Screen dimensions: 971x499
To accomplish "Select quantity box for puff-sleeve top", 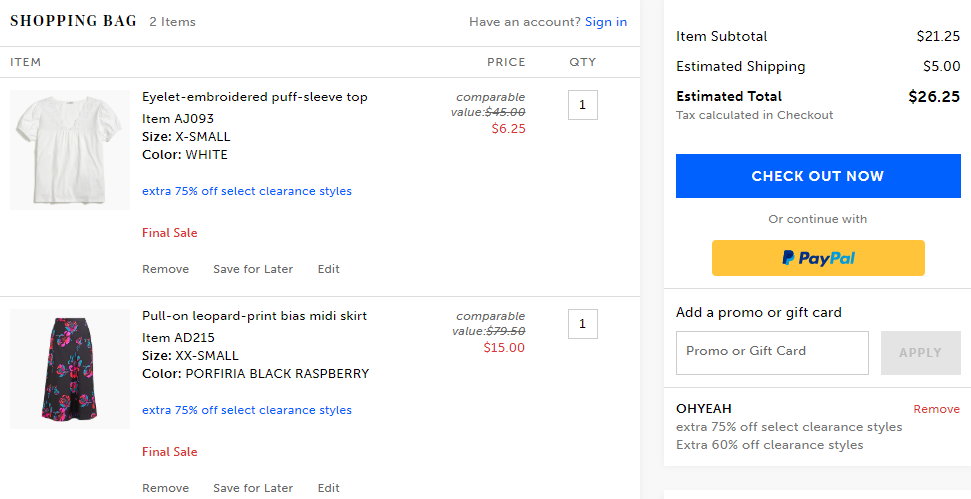I will (583, 105).
